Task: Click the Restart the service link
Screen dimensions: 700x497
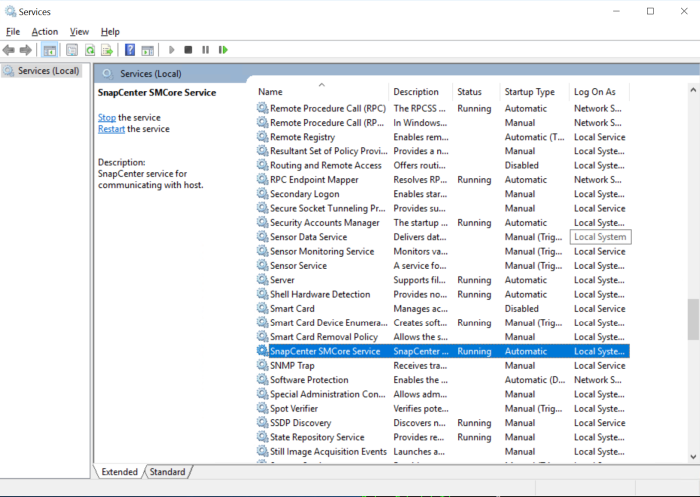Action: [x=111, y=129]
